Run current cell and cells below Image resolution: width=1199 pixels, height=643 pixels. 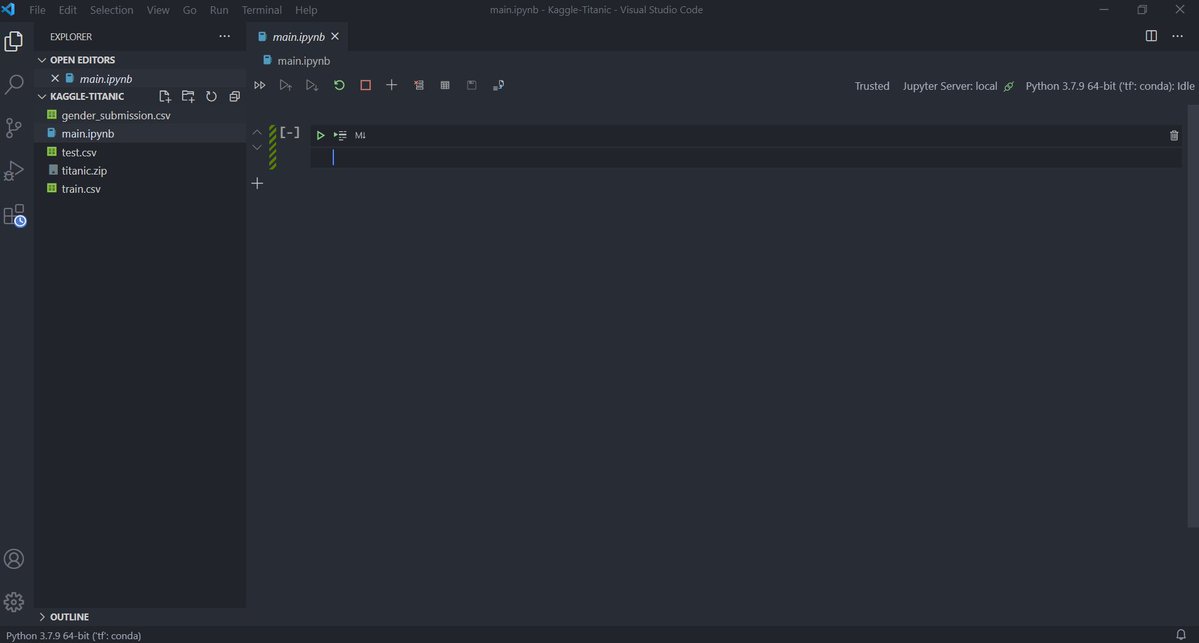[x=312, y=85]
